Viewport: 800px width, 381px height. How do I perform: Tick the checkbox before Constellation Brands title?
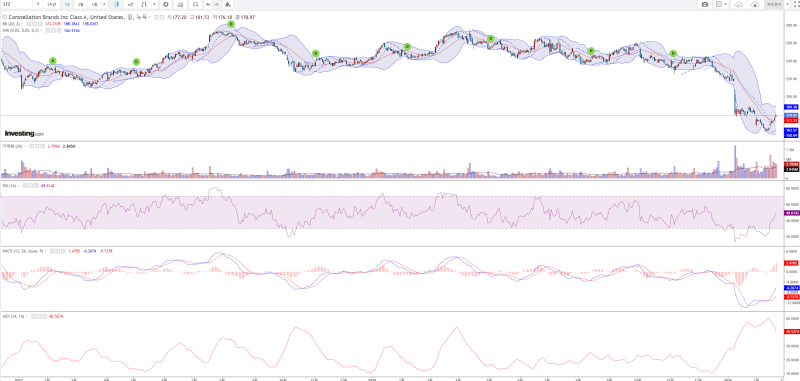tap(5, 17)
